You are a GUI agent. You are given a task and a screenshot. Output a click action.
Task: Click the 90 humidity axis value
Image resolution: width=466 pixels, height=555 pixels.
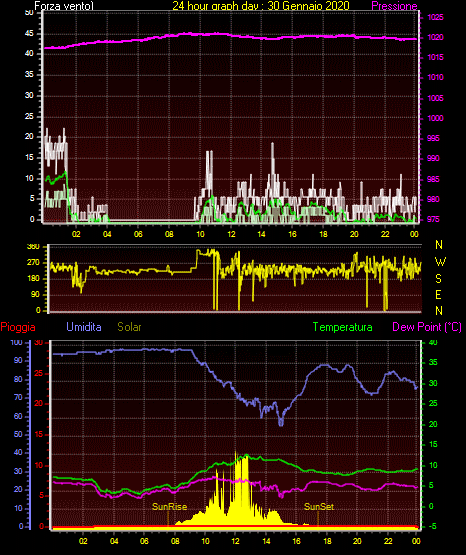18,360
